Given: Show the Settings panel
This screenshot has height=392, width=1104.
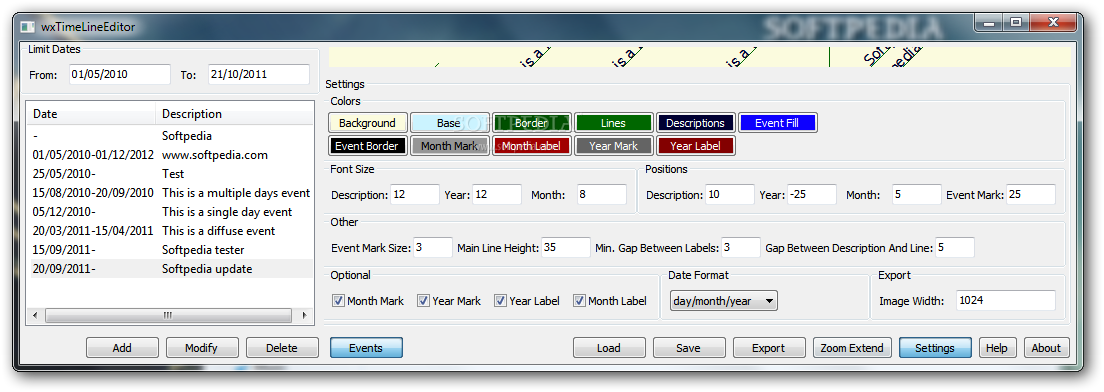Looking at the screenshot, I should tap(936, 348).
